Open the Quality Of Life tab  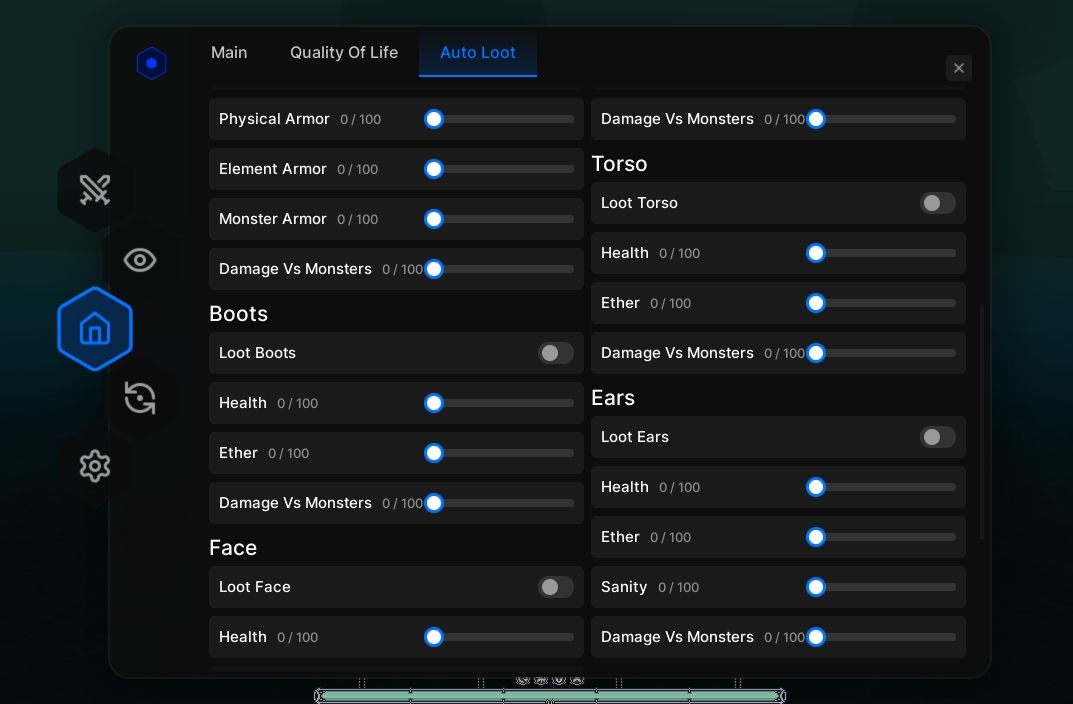(343, 53)
